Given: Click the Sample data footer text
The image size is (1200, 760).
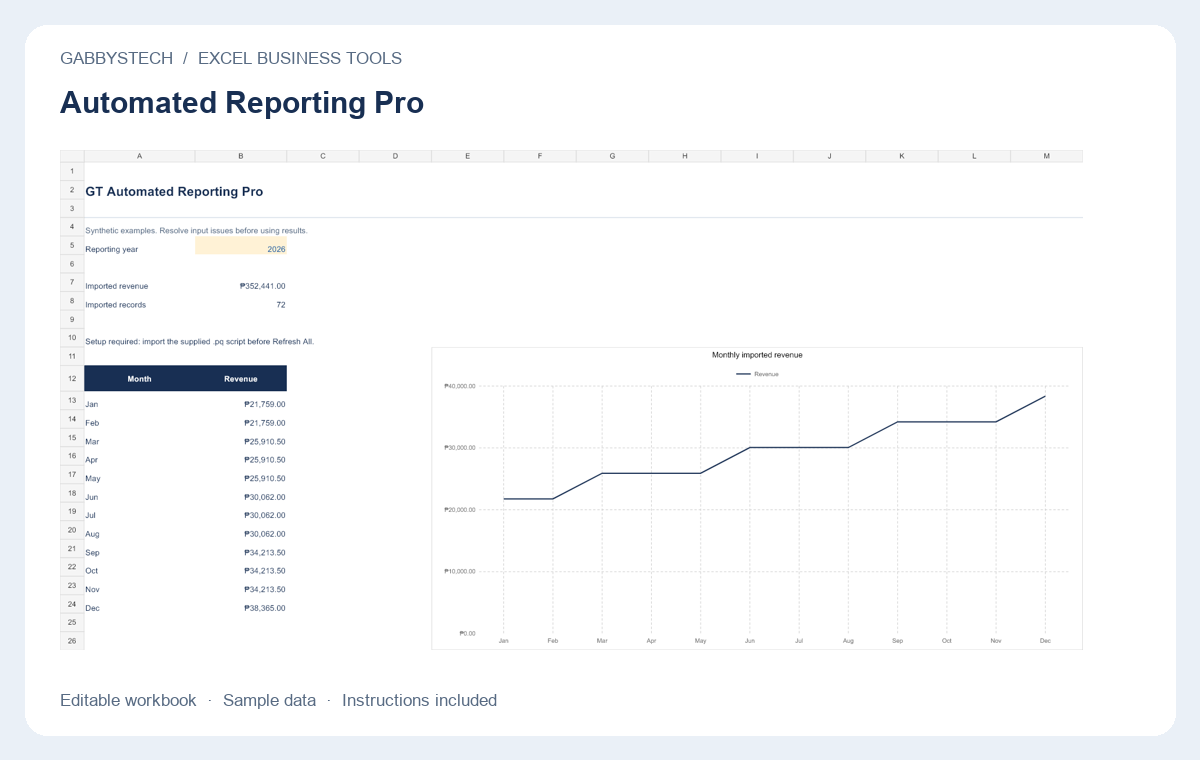Looking at the screenshot, I should click(x=269, y=700).
